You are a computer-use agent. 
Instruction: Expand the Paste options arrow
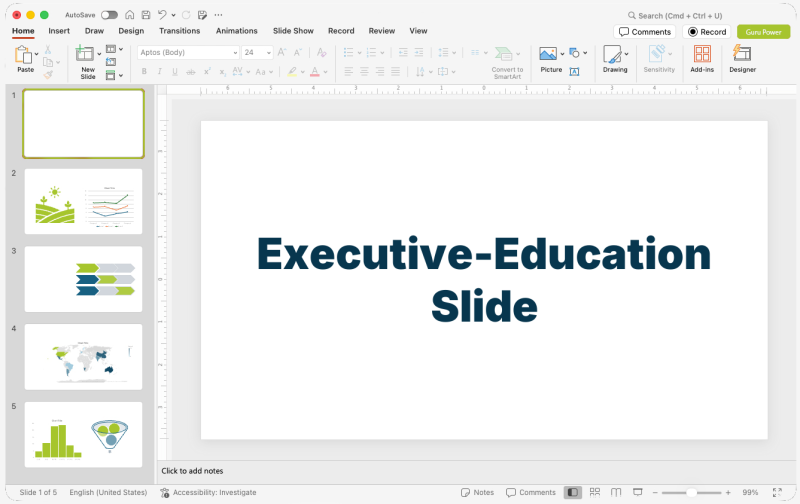coord(37,54)
